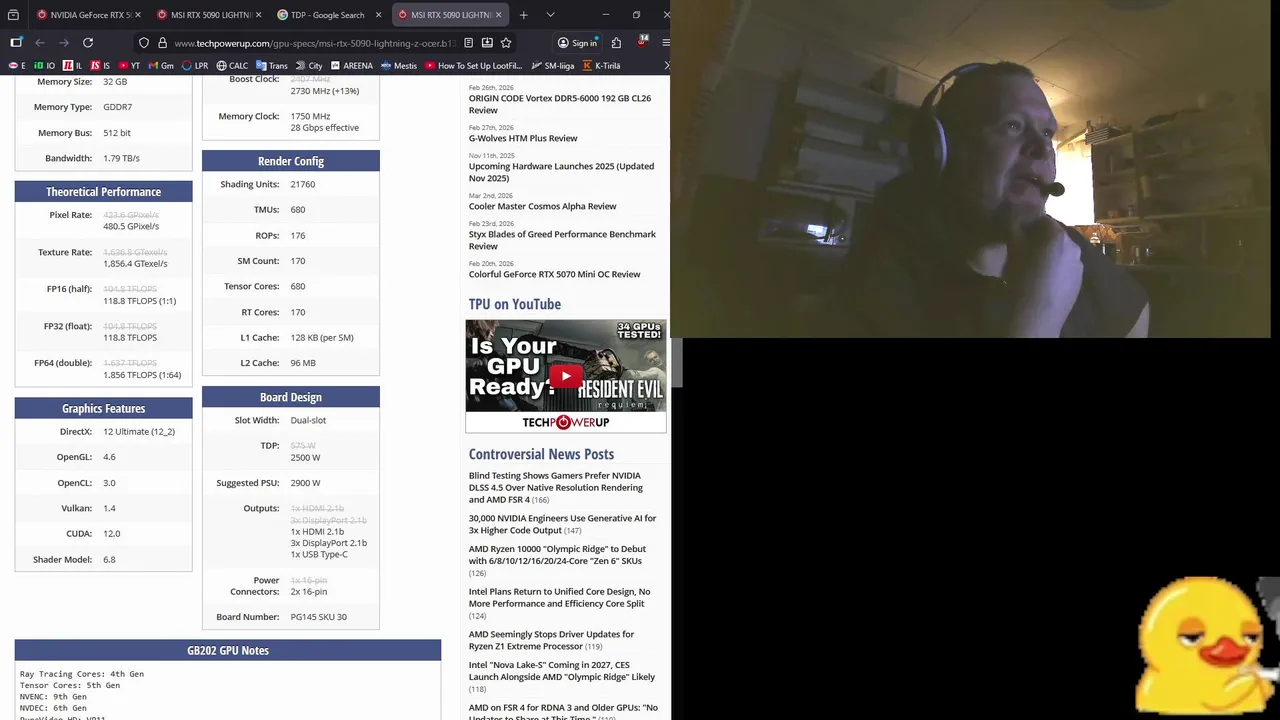Click the PG145 SKU 30 board number
1280x720 pixels.
(319, 617)
